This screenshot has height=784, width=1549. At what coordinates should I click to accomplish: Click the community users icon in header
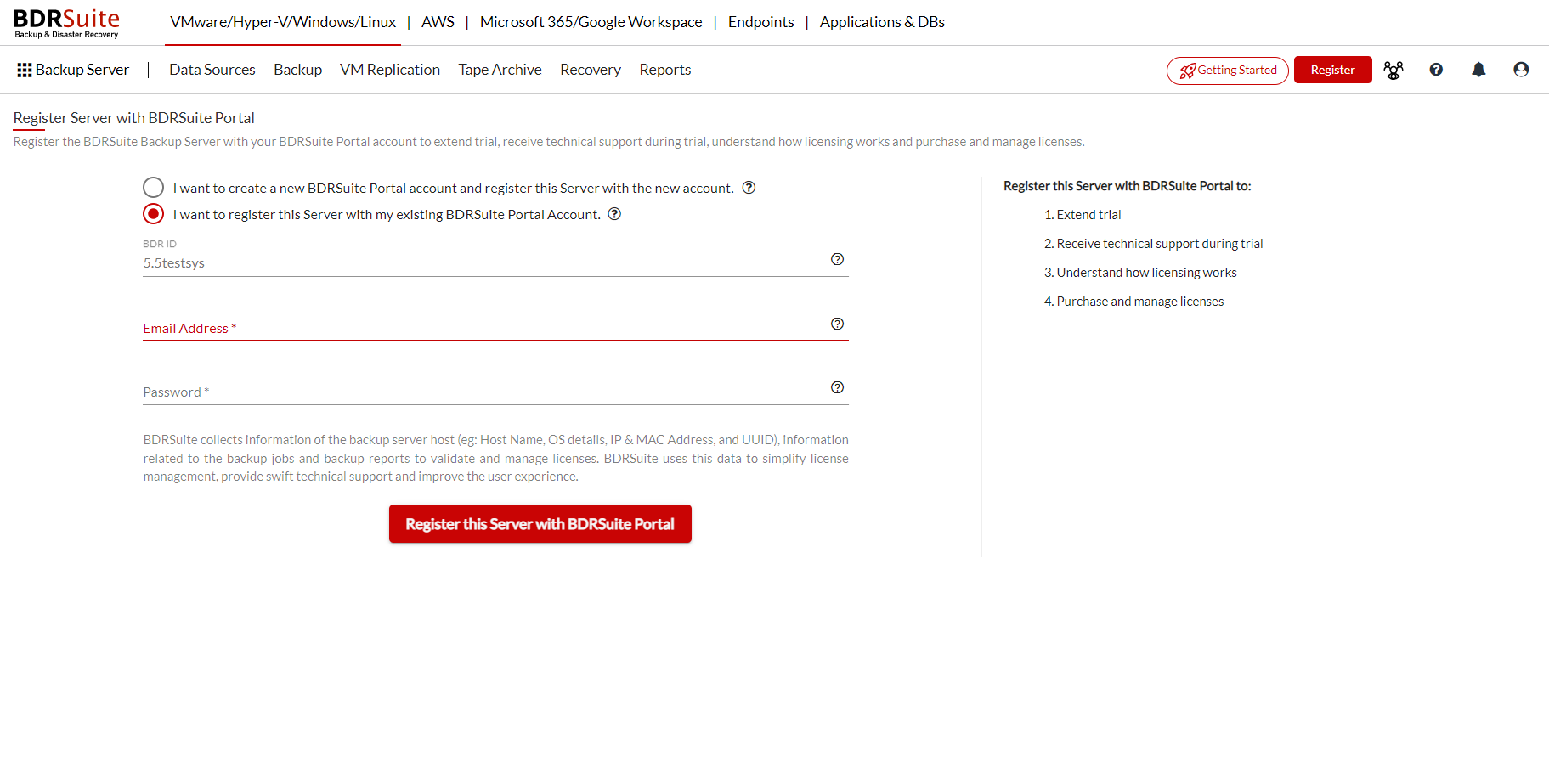coord(1394,70)
